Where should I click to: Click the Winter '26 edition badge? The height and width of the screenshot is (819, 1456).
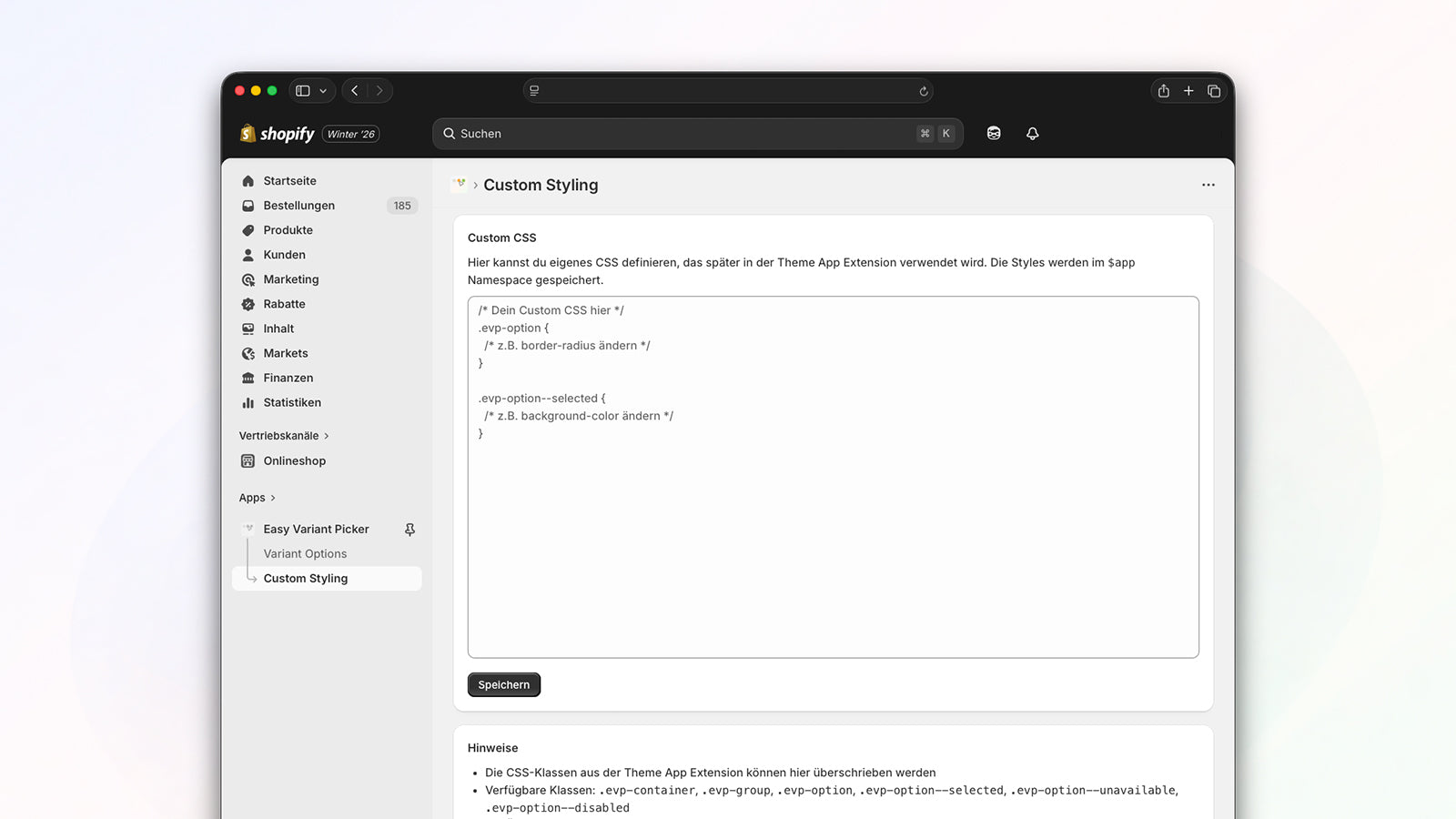pos(350,134)
